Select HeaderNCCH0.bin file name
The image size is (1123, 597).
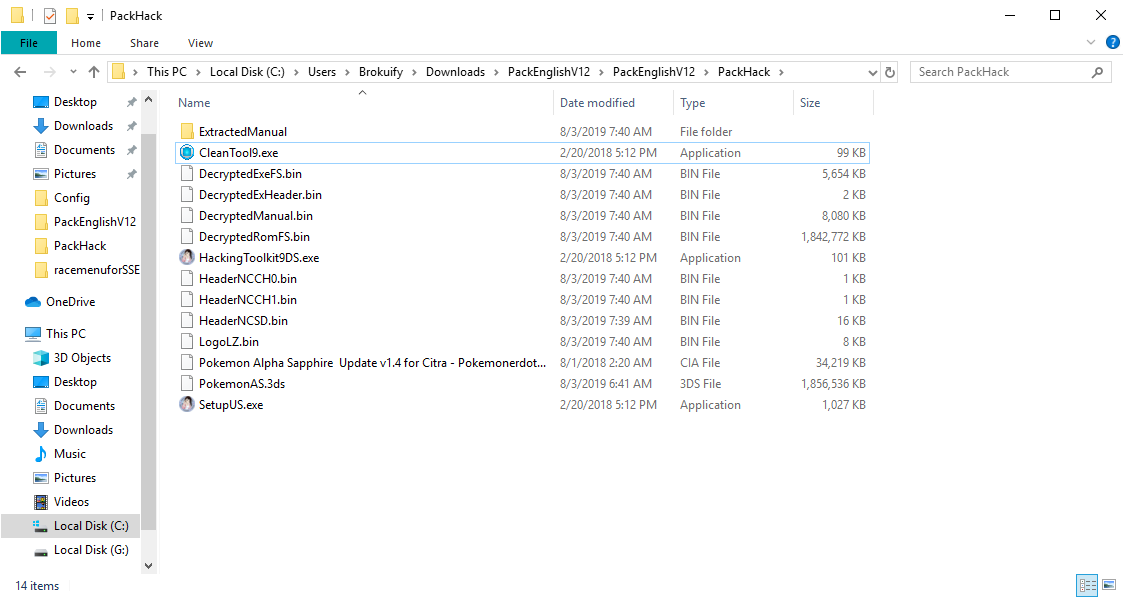[x=248, y=279]
